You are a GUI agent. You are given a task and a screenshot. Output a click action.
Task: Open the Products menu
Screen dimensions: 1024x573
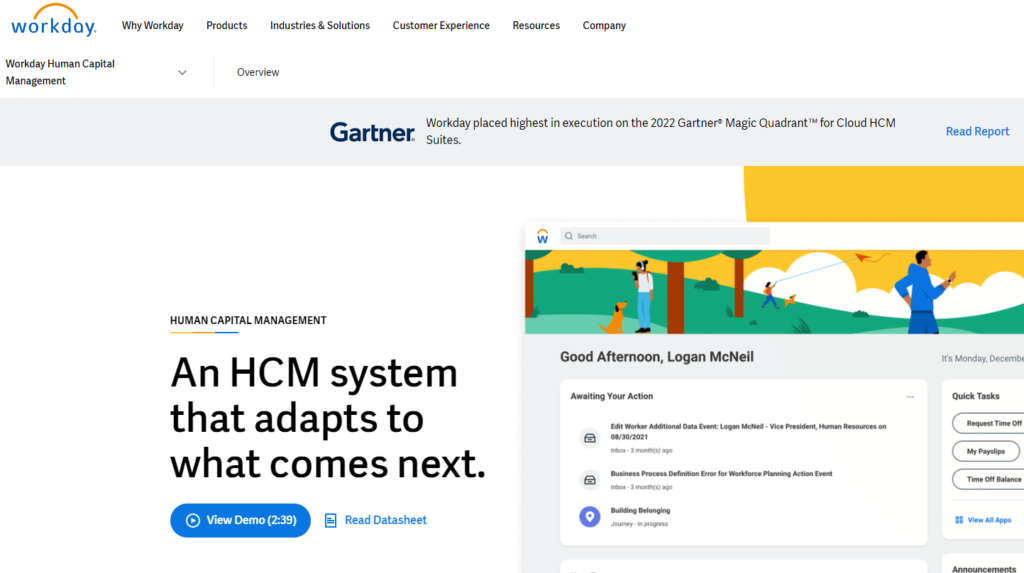pyautogui.click(x=227, y=25)
